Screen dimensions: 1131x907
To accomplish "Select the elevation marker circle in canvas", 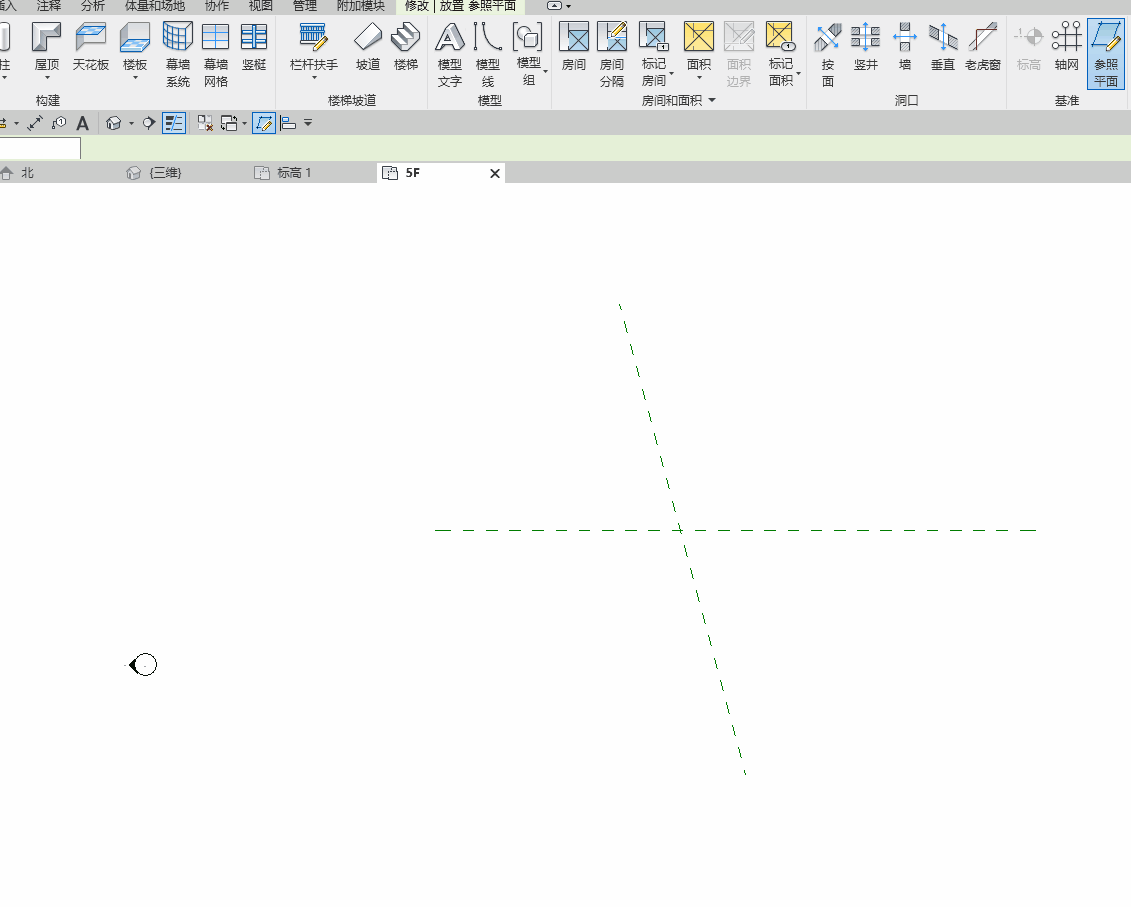I will click(144, 665).
